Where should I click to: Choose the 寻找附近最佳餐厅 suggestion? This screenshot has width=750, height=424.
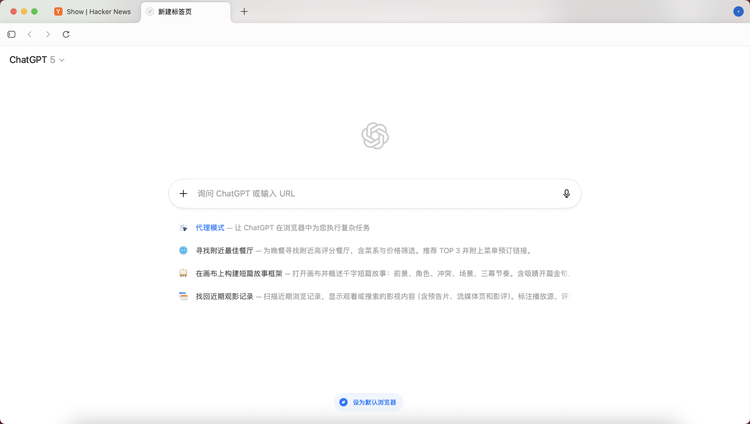[224, 251]
